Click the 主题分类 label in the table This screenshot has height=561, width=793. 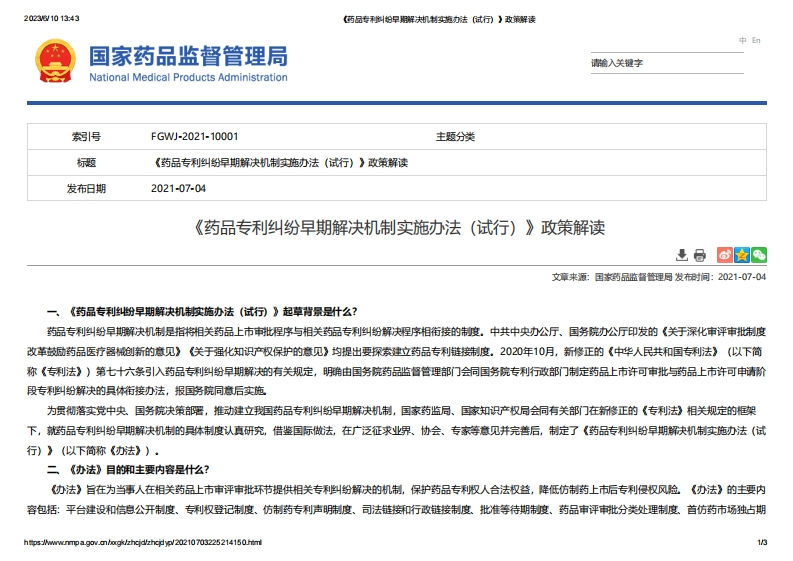point(455,136)
